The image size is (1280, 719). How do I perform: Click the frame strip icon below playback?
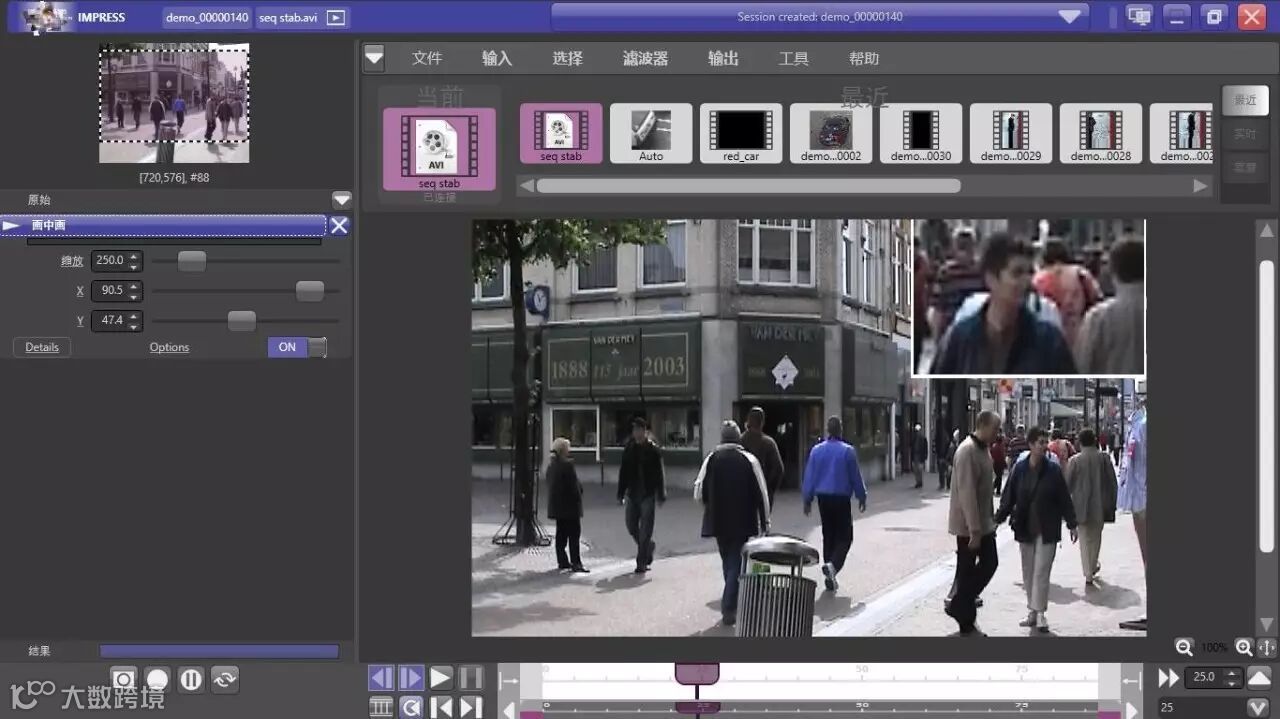pyautogui.click(x=381, y=707)
